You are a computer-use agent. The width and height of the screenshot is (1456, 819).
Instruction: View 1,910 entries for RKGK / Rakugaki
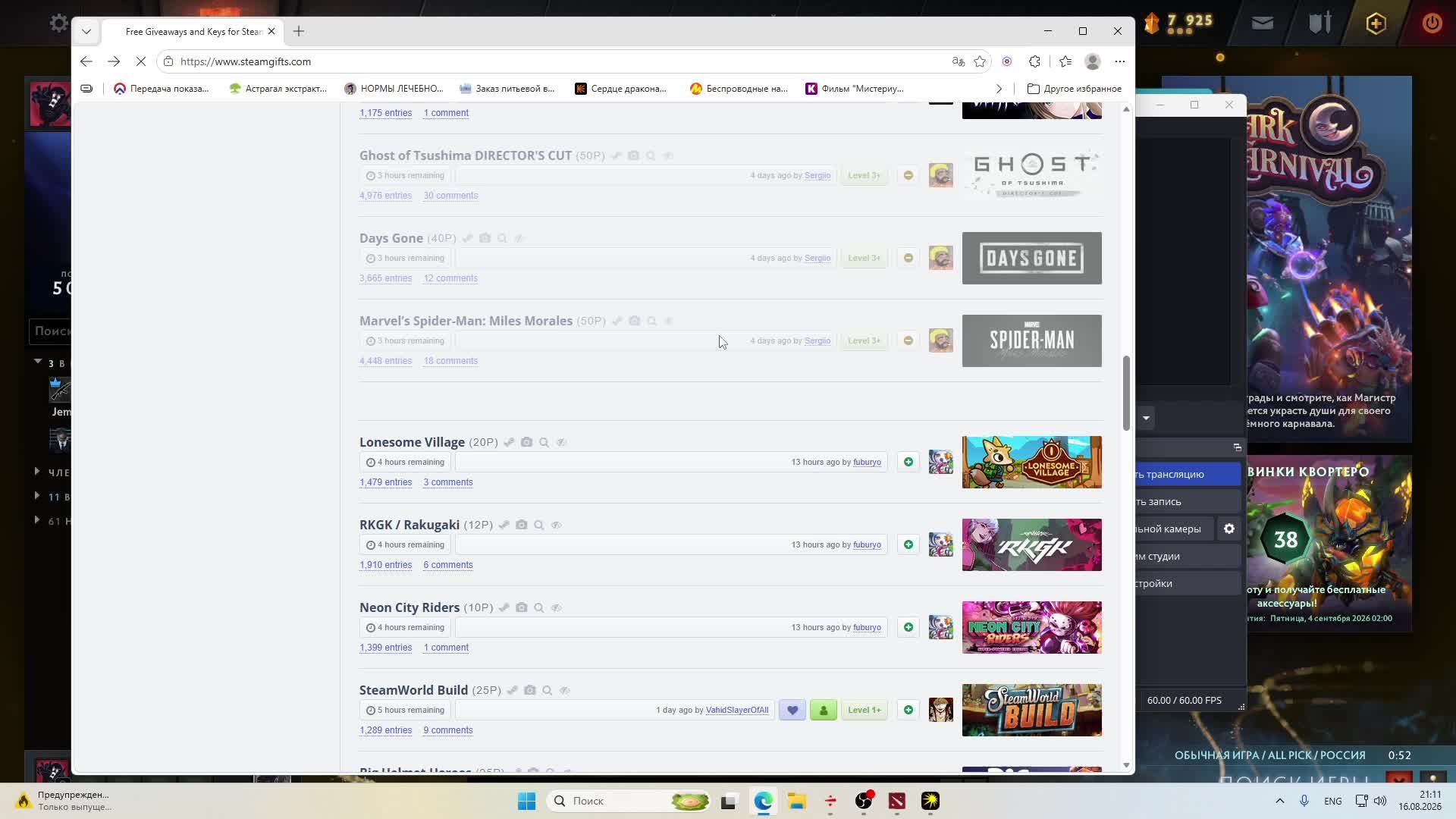click(385, 565)
